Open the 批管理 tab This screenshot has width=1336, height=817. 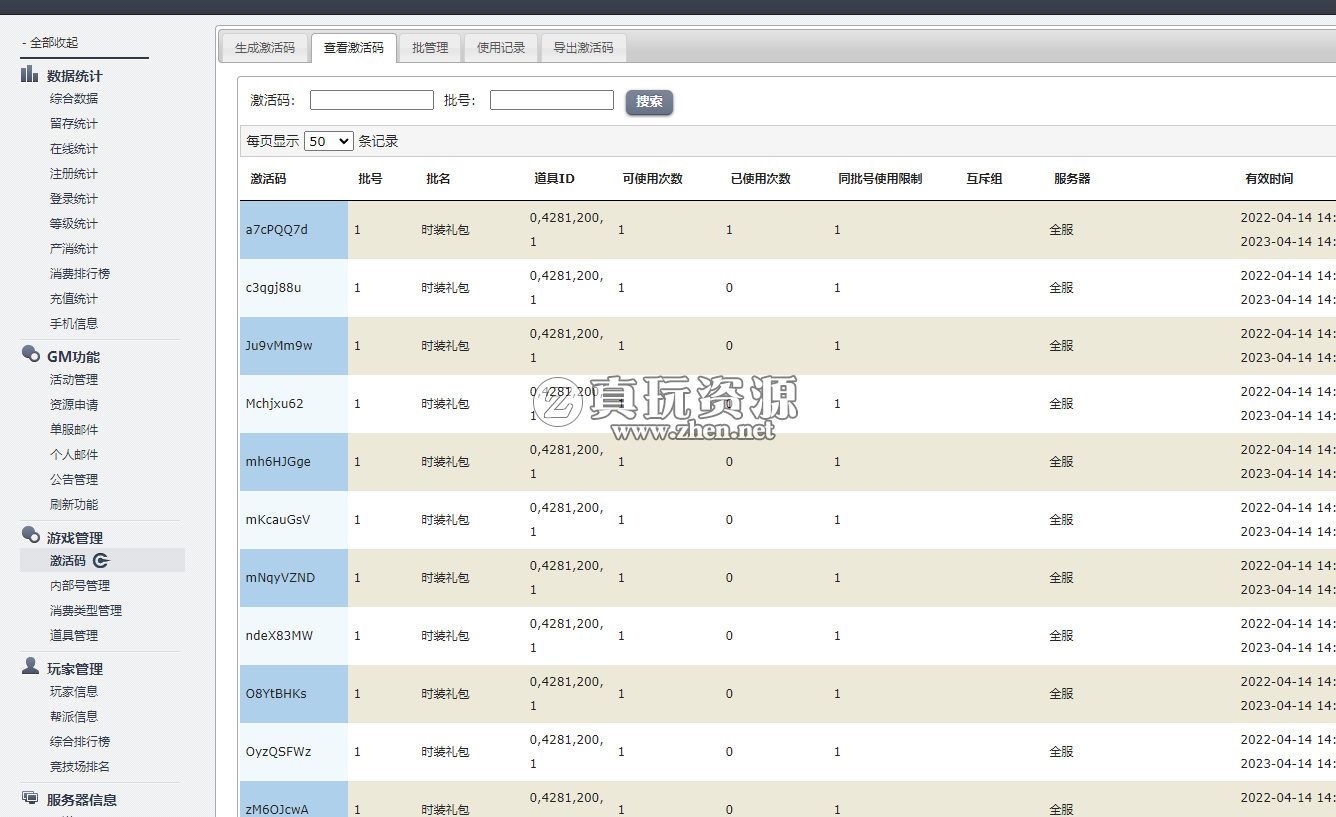point(430,48)
